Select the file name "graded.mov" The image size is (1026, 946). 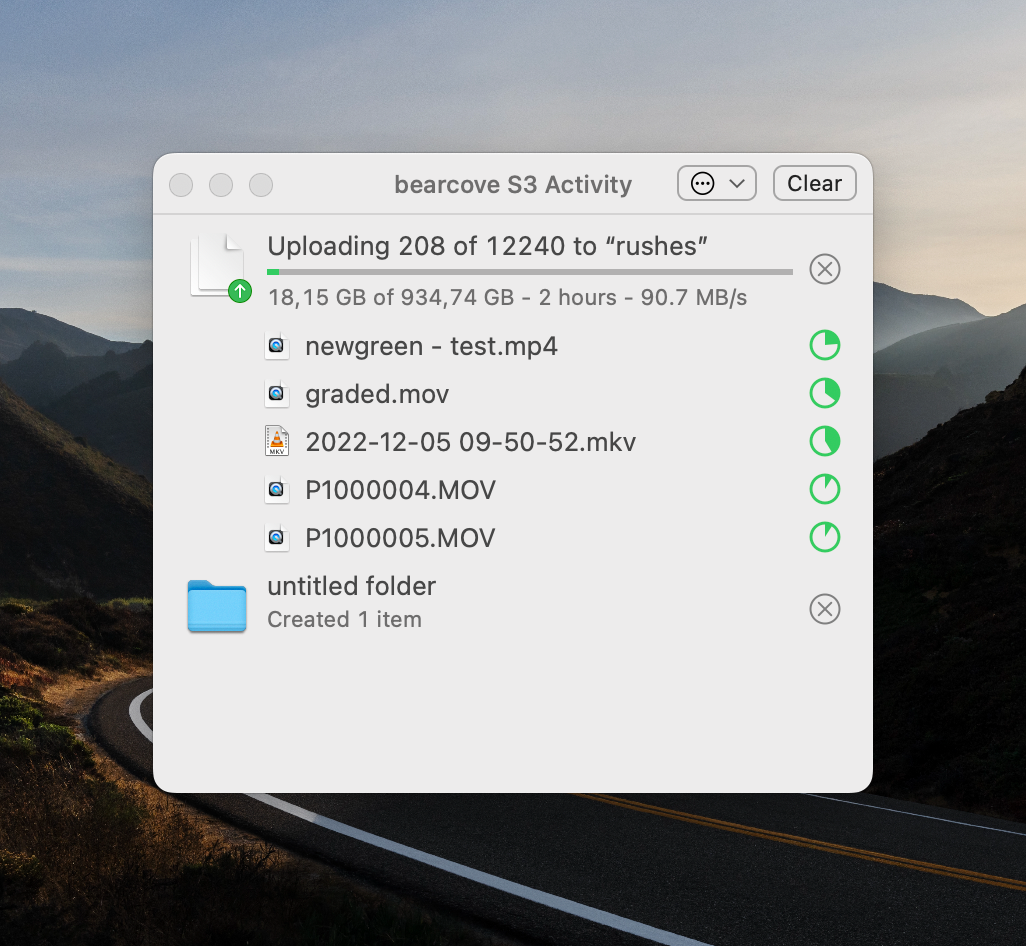(377, 394)
